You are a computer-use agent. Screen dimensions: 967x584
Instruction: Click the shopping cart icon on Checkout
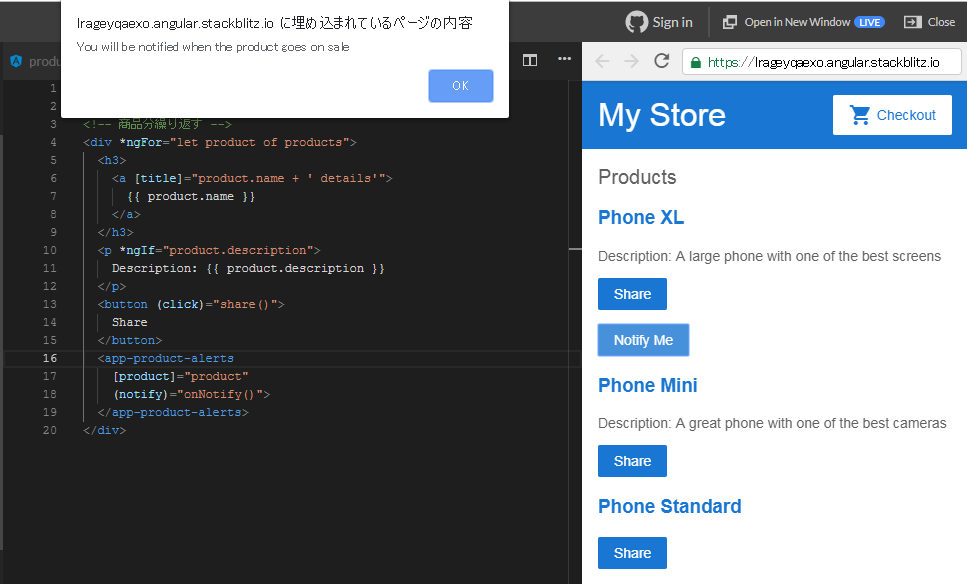pyautogui.click(x=859, y=115)
